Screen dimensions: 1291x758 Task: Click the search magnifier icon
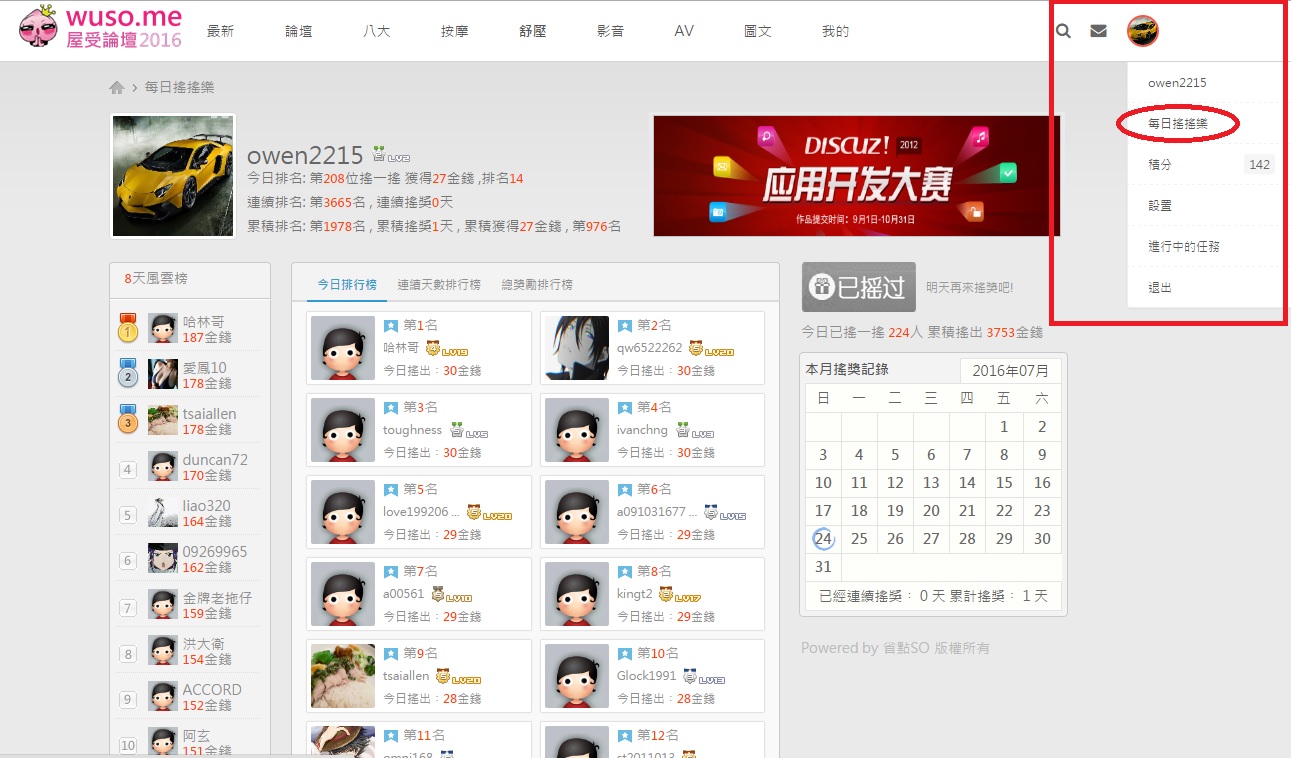tap(1063, 31)
